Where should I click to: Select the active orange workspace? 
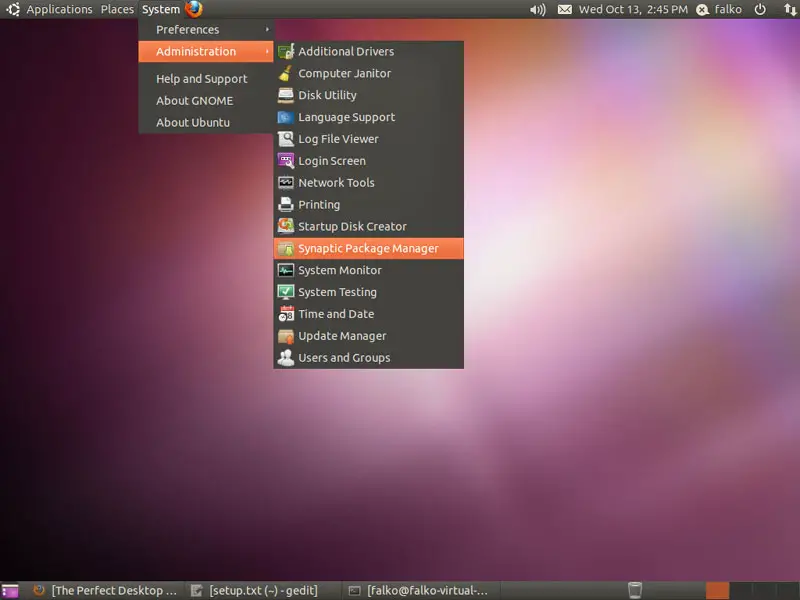(717, 591)
